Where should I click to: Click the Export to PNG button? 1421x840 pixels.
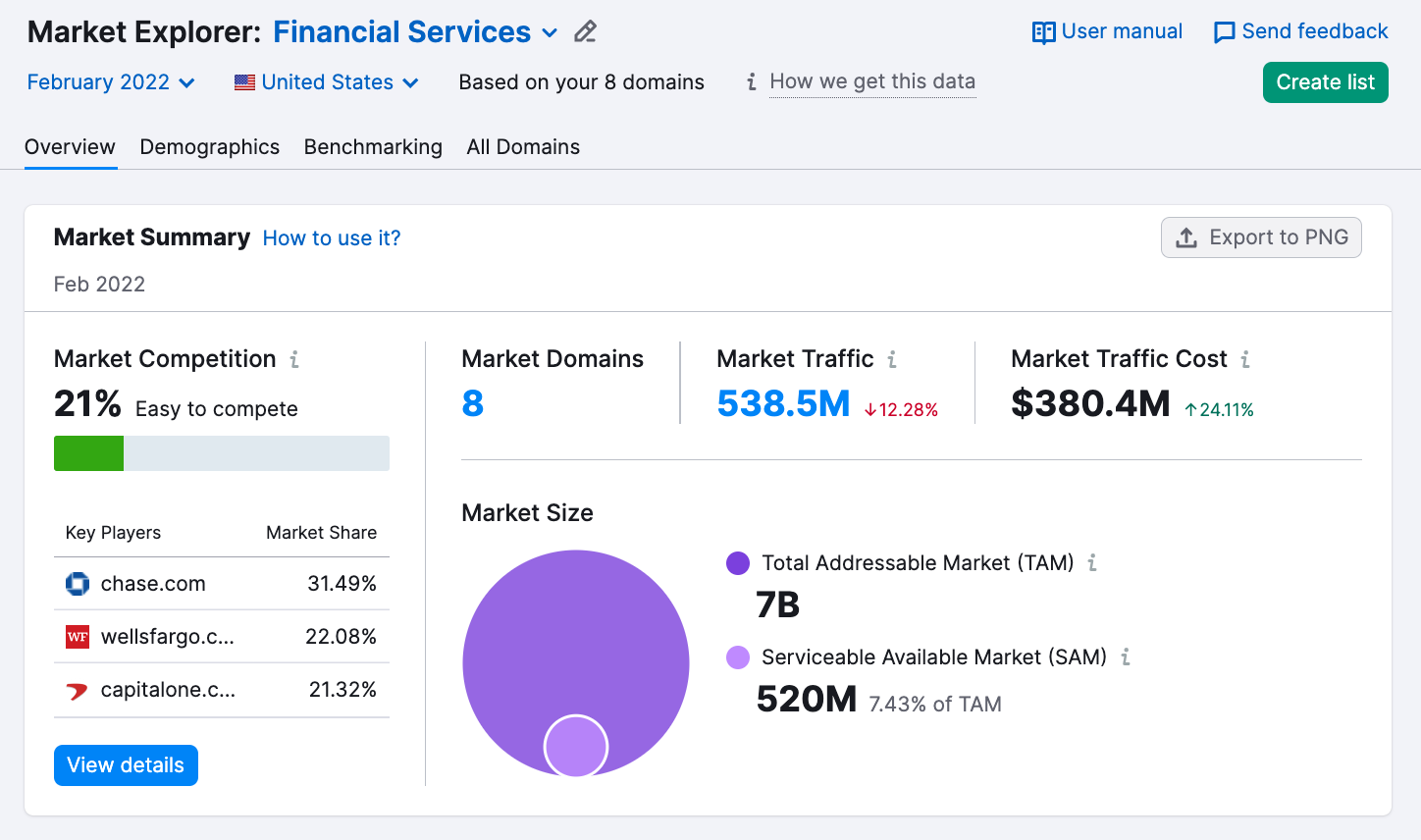(1261, 237)
